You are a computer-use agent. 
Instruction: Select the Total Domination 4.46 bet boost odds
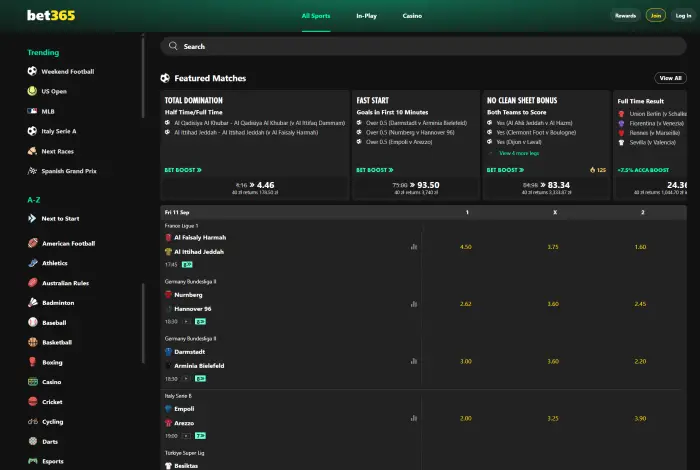[x=255, y=187]
